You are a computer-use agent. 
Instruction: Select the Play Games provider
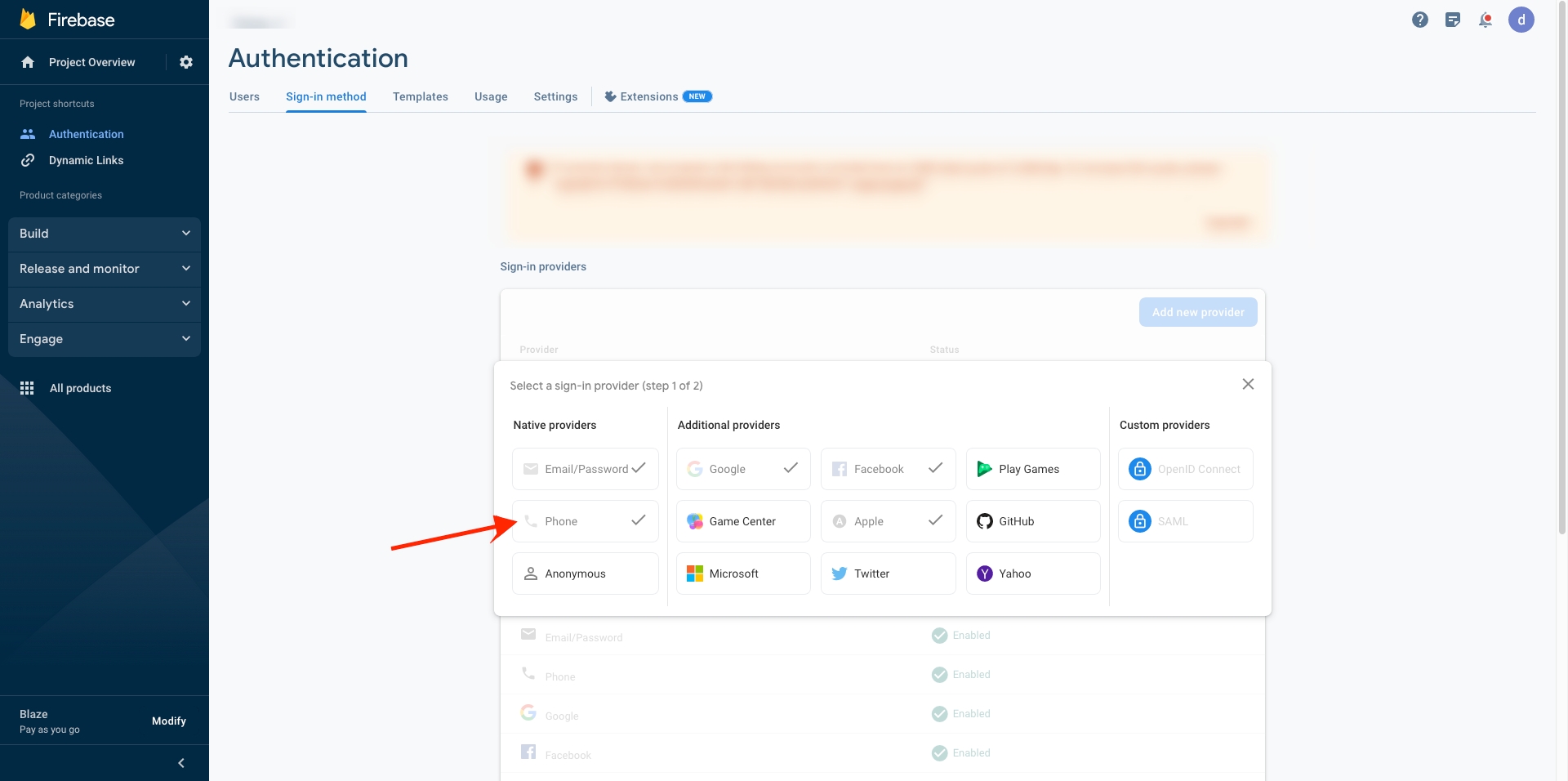point(1032,469)
